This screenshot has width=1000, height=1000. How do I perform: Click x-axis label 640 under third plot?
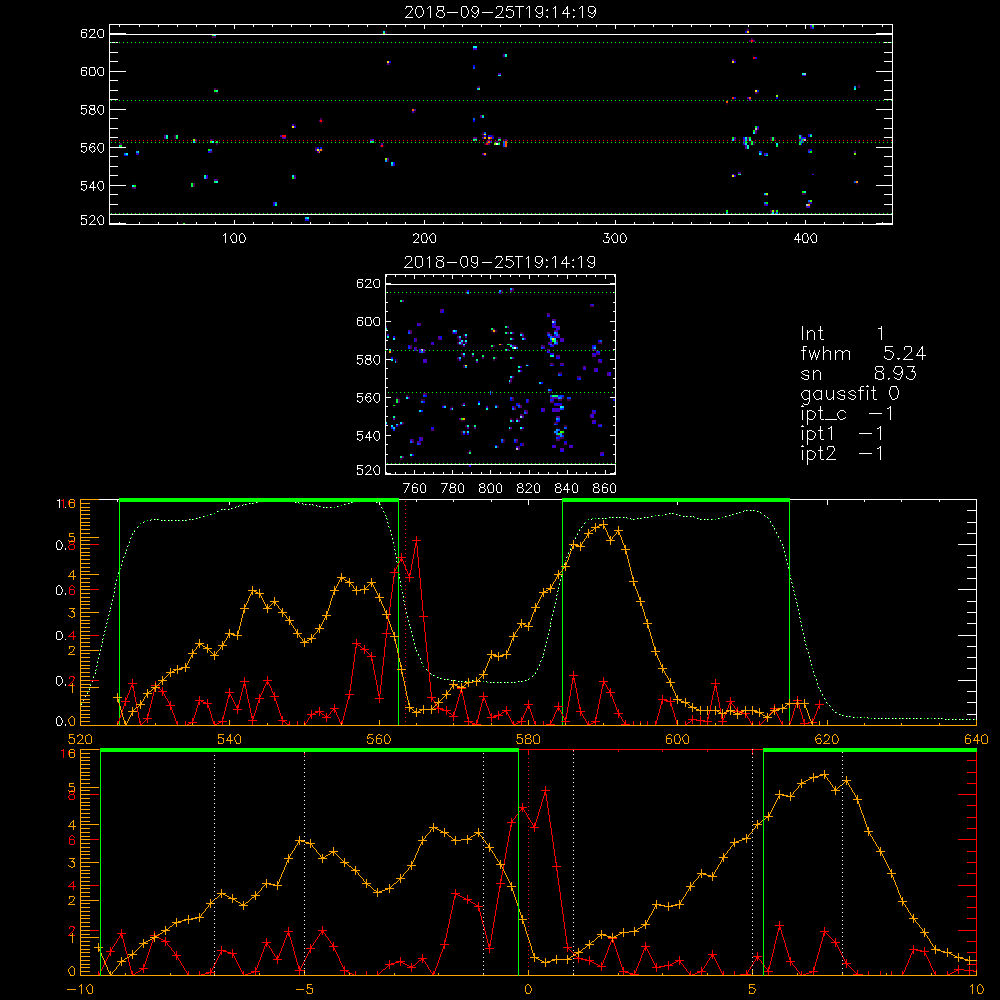coord(976,740)
